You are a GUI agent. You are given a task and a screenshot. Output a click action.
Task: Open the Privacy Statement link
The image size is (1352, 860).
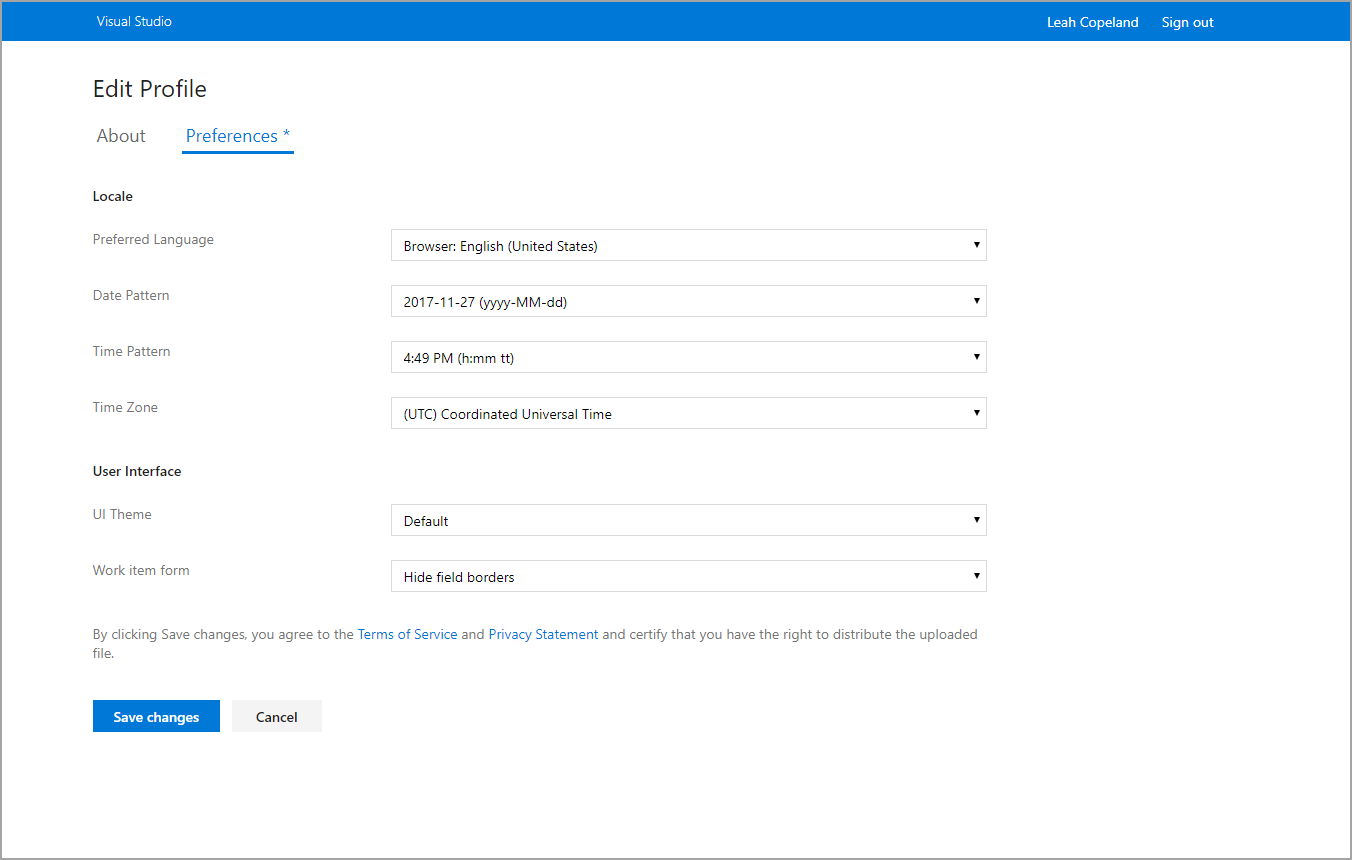(x=543, y=634)
